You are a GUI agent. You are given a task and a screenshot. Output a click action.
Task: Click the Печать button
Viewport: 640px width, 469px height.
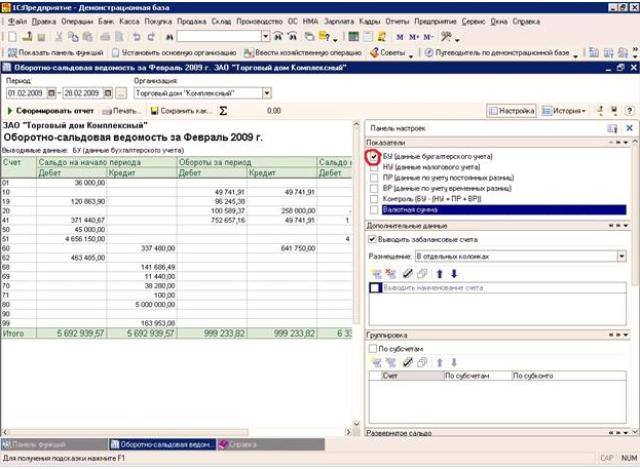(x=121, y=111)
